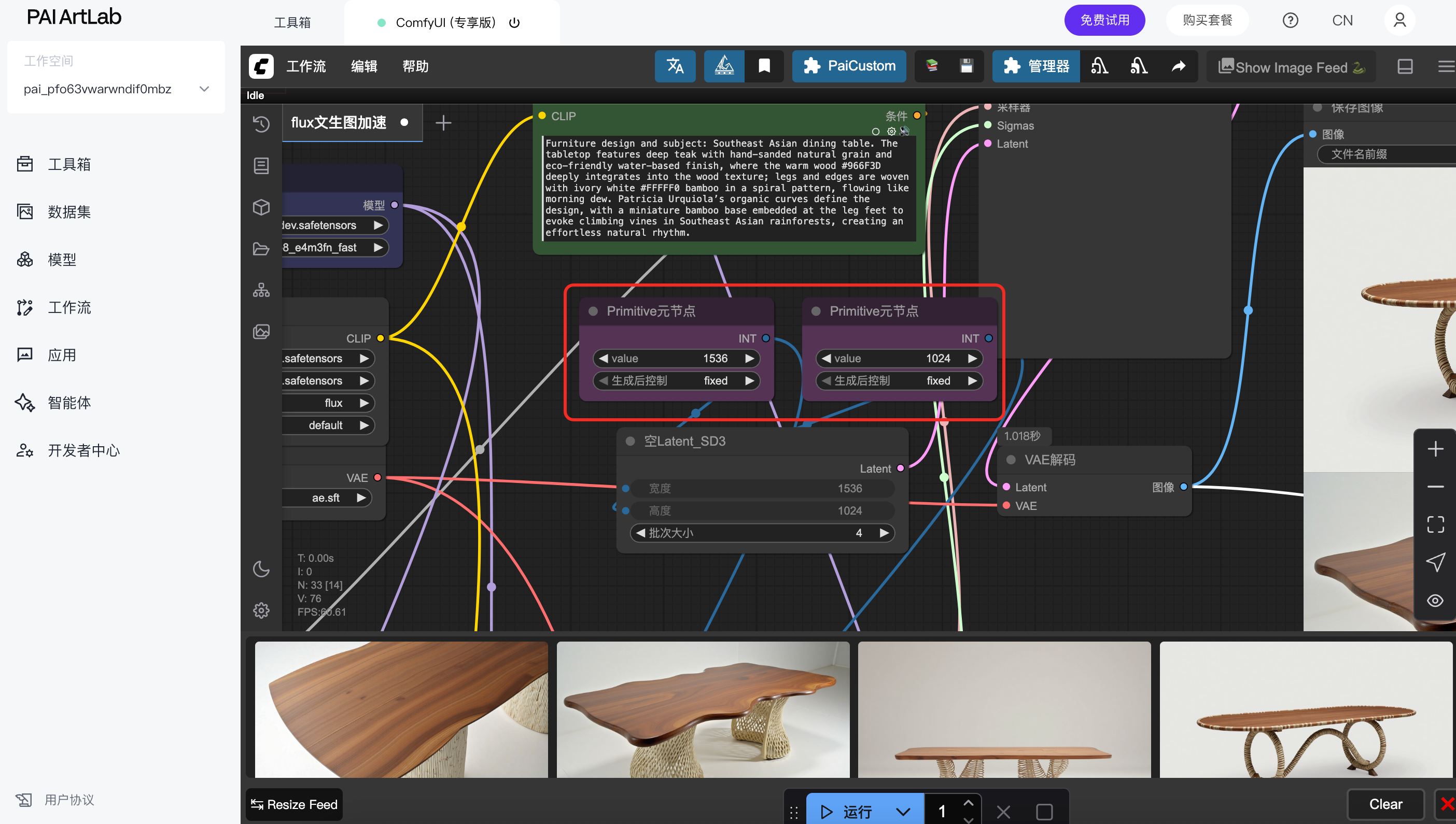1456x824 pixels.
Task: Open the node library cube icon
Action: coord(261,207)
